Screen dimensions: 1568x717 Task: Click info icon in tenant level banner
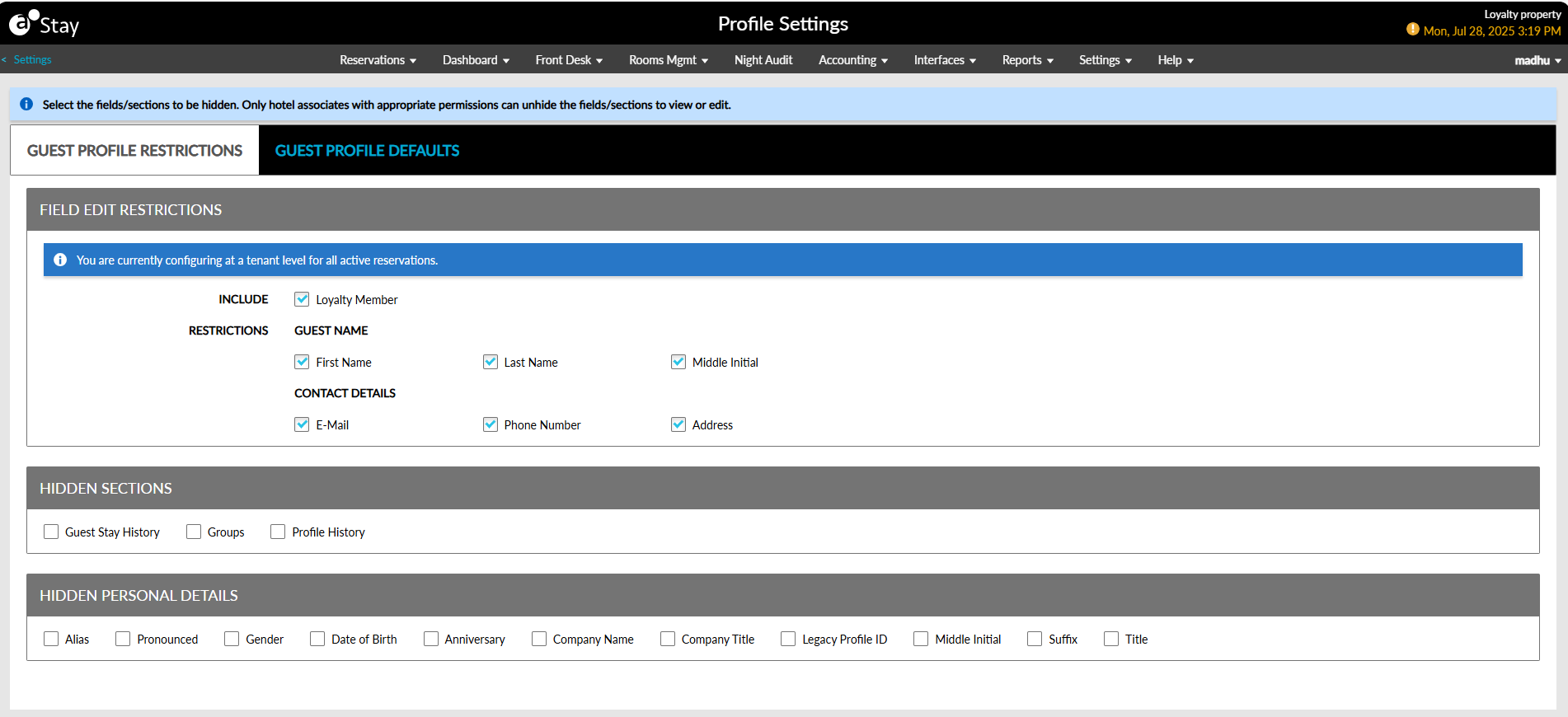[60, 260]
